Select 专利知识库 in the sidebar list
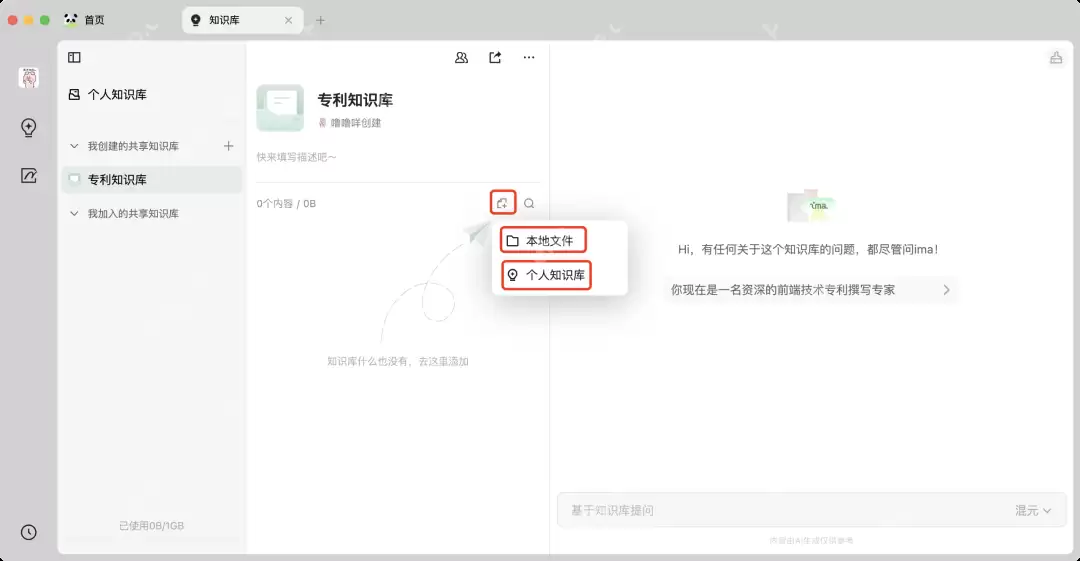This screenshot has height=561, width=1080. tap(152, 180)
